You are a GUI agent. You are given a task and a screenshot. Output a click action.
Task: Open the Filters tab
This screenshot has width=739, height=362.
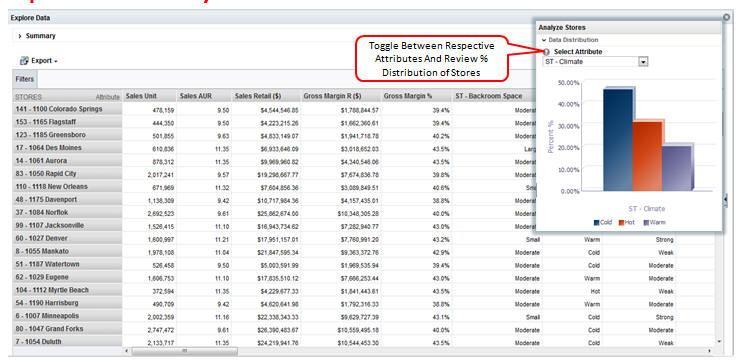tap(25, 79)
